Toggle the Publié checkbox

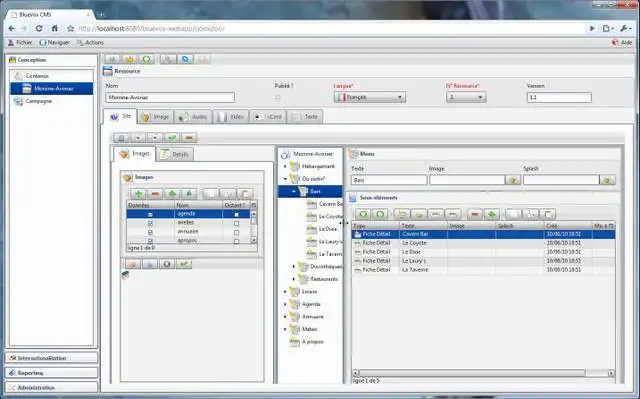[x=278, y=98]
